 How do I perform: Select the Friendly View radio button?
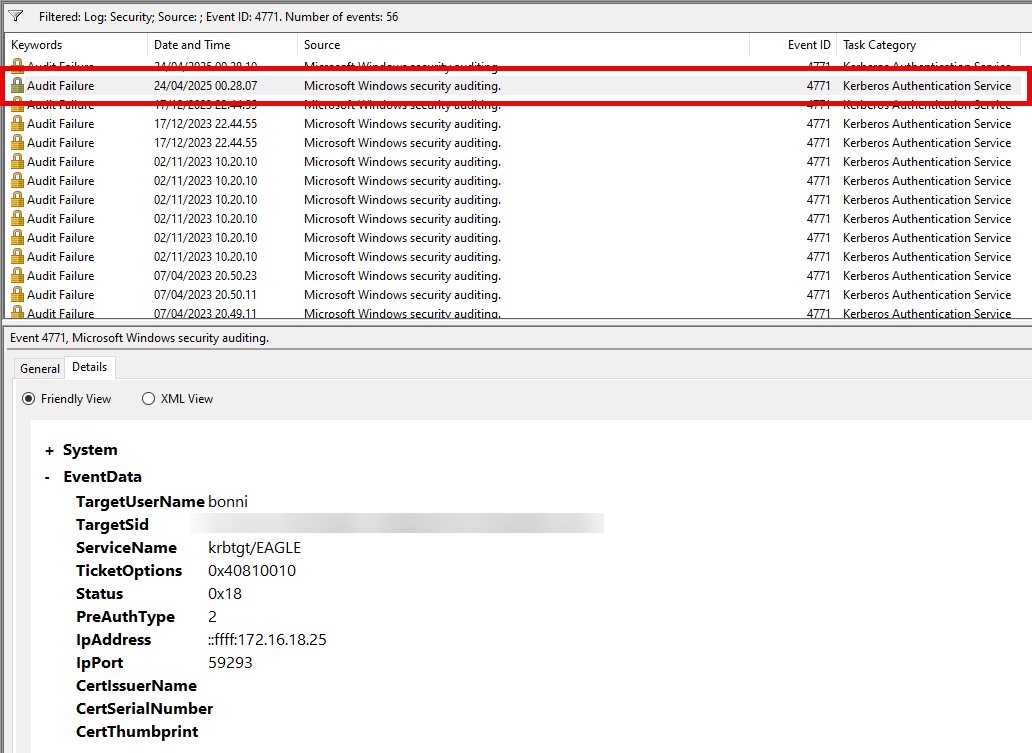coord(30,399)
